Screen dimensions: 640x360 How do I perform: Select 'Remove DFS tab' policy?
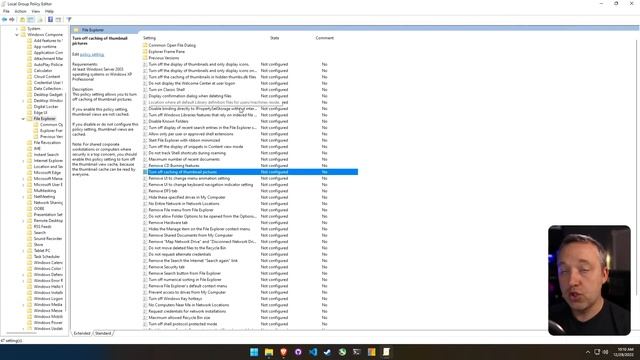coord(163,191)
